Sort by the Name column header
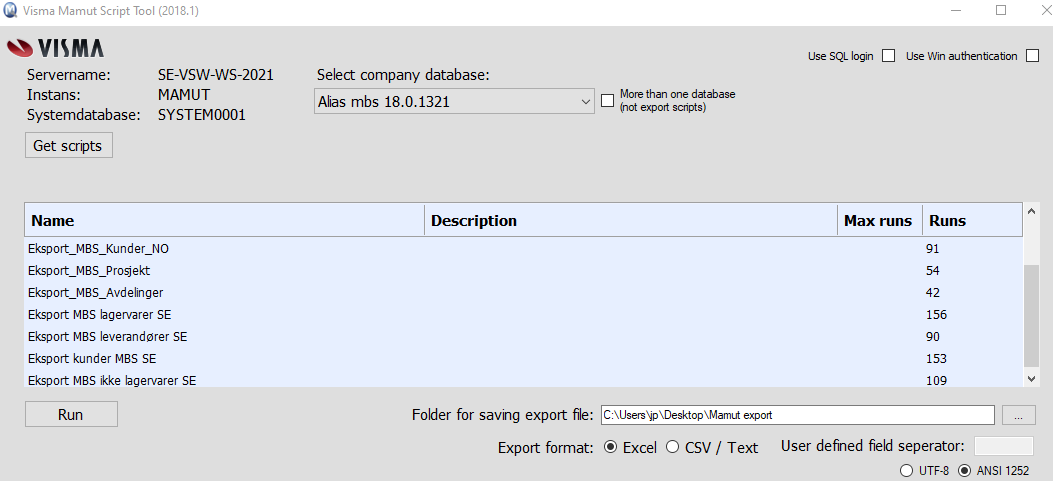1053x481 pixels. click(225, 220)
